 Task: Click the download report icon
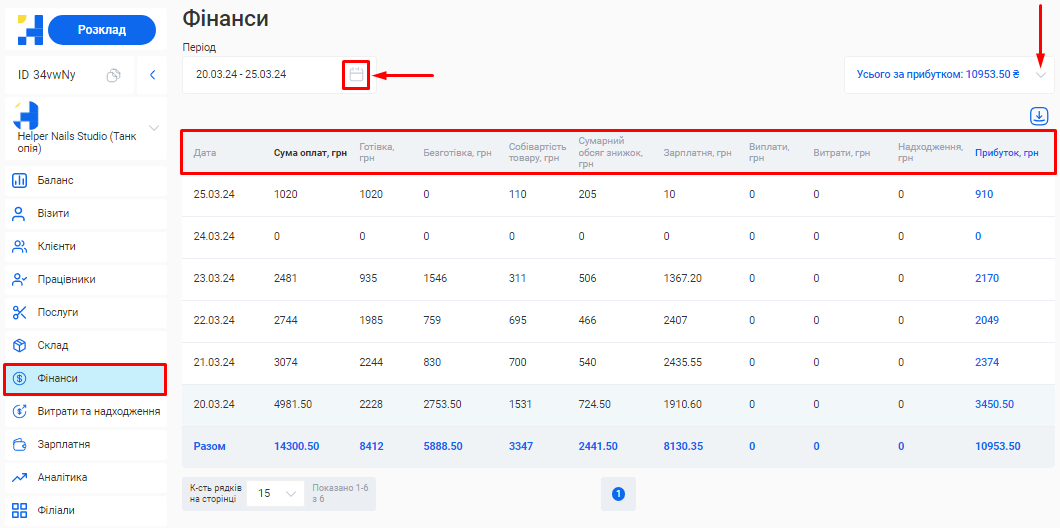point(1039,116)
